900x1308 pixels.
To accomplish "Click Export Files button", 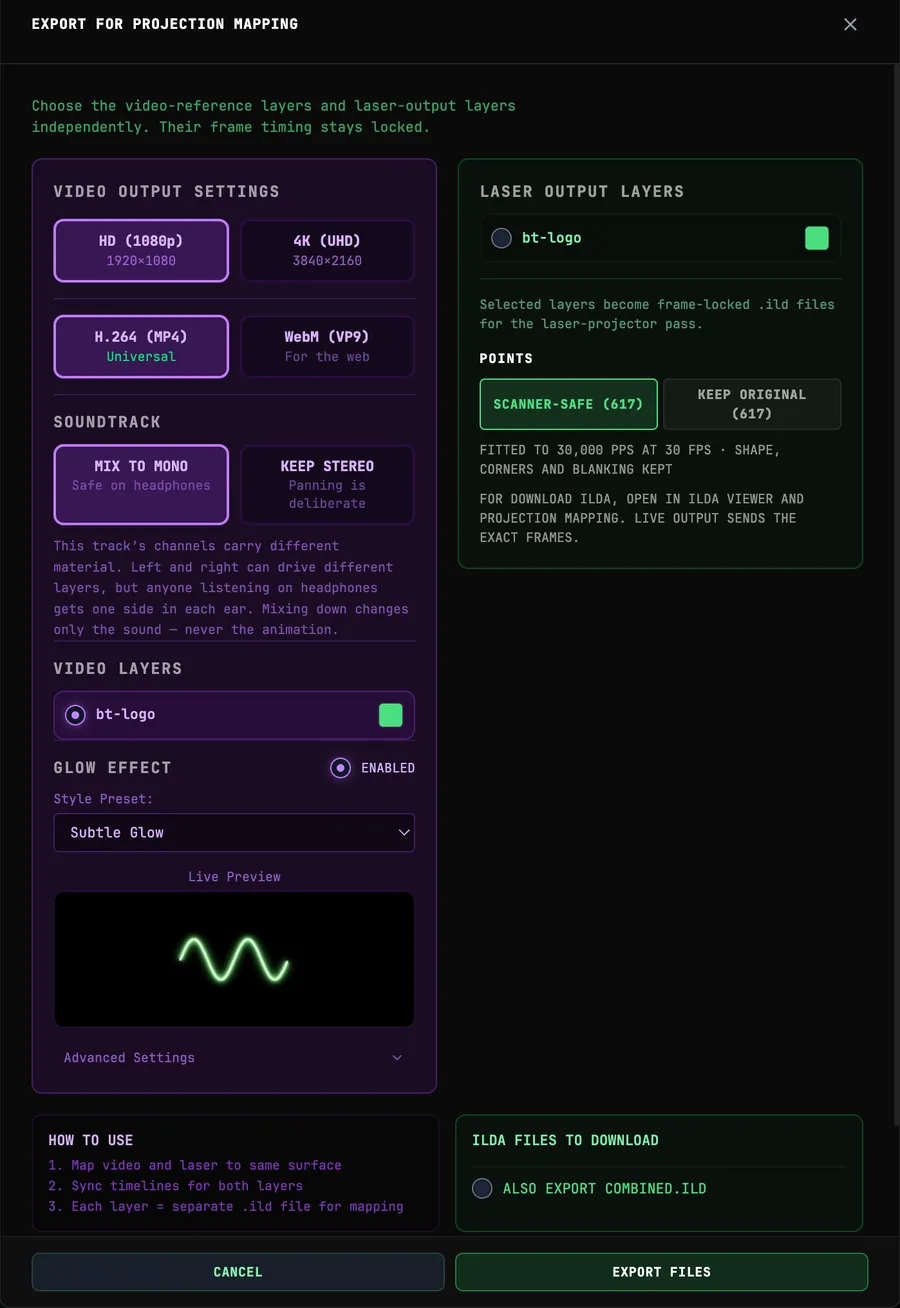I will point(662,1272).
